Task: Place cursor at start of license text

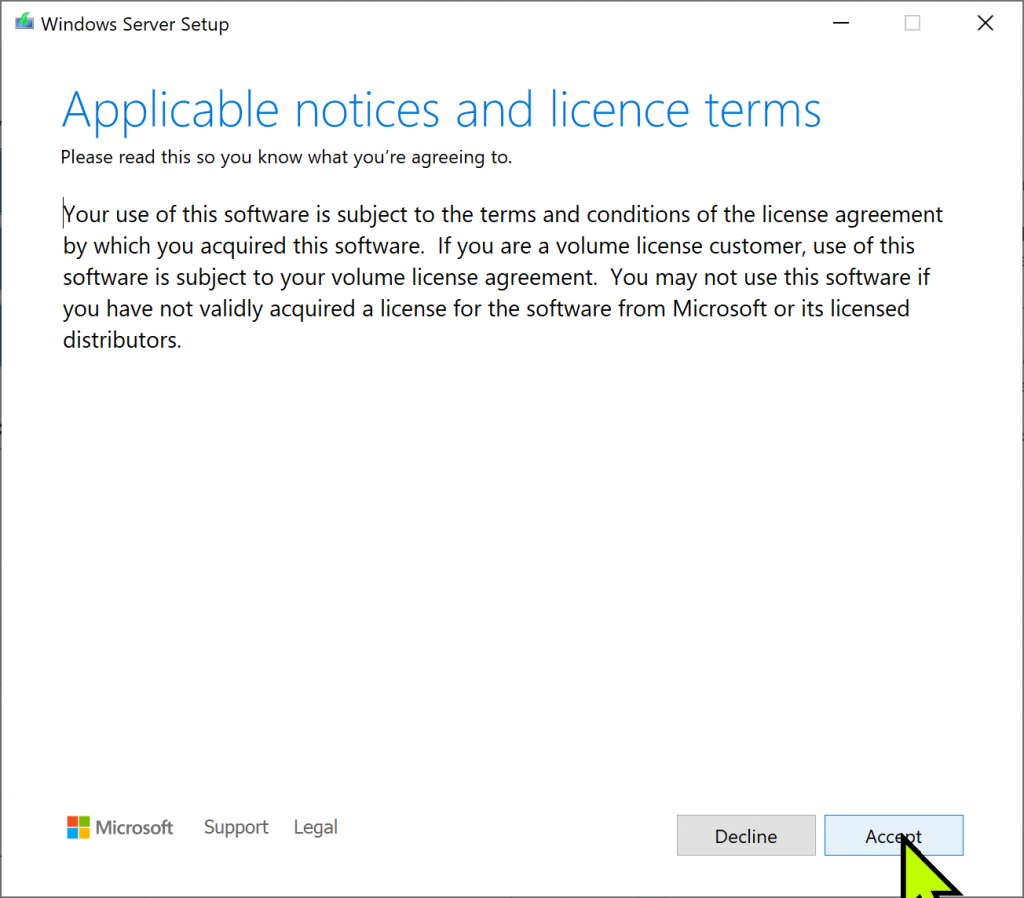Action: [64, 215]
